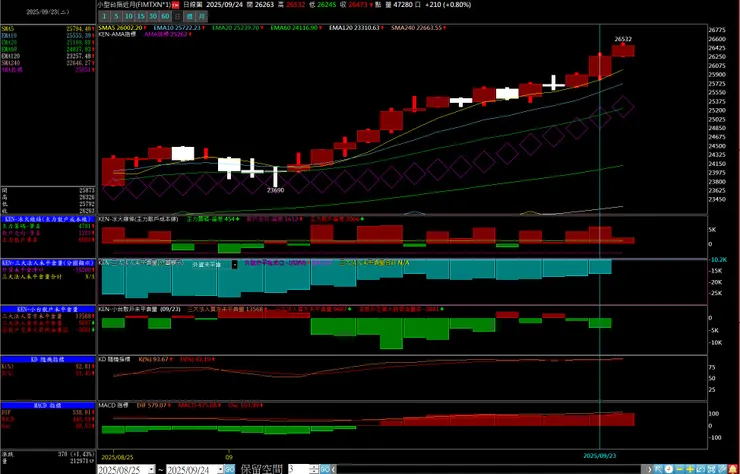Viewport: 740px width, 474px height.
Task: Switch to the 10-minute timeframe
Action: coord(128,16)
